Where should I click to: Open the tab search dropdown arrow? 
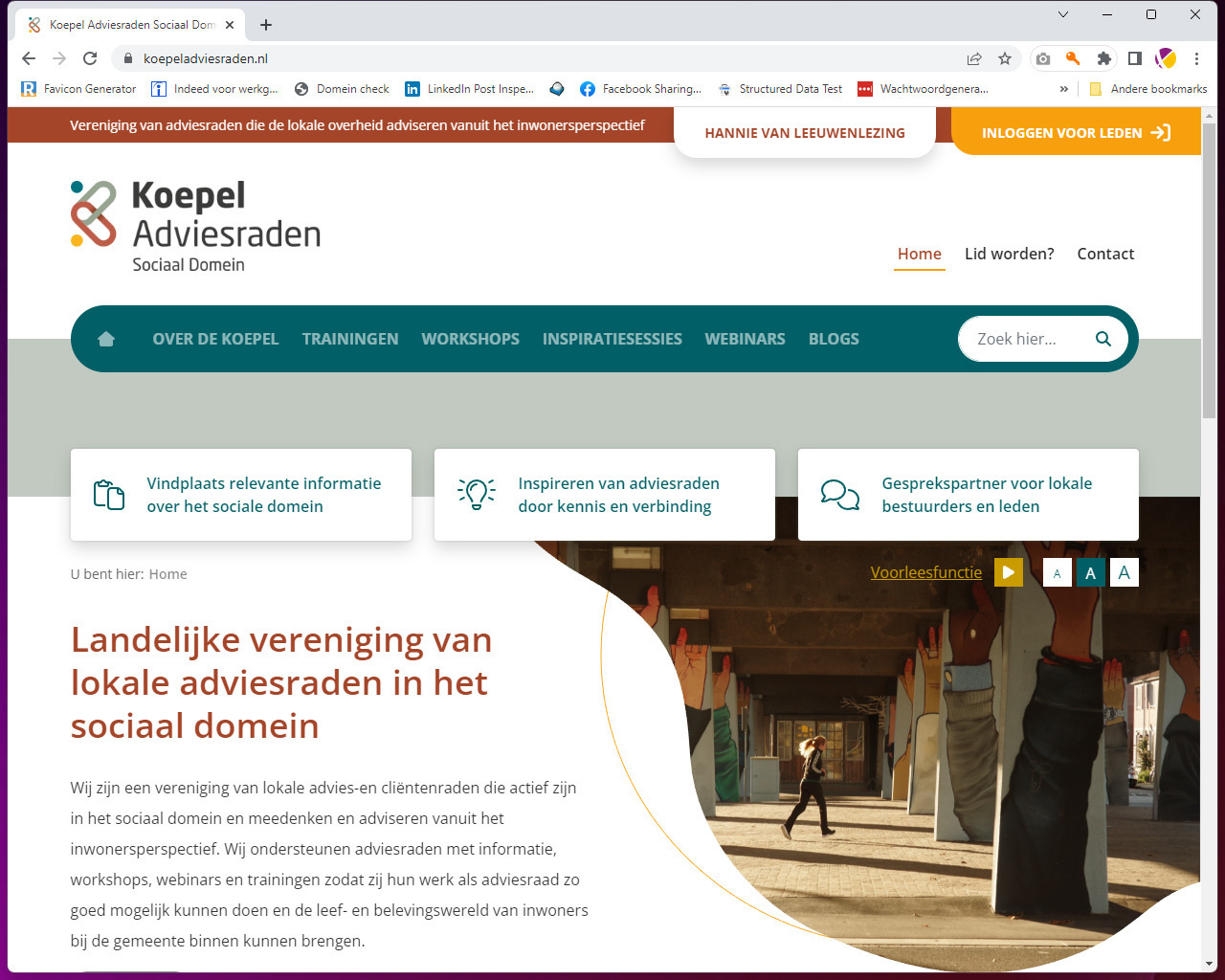click(x=1062, y=14)
